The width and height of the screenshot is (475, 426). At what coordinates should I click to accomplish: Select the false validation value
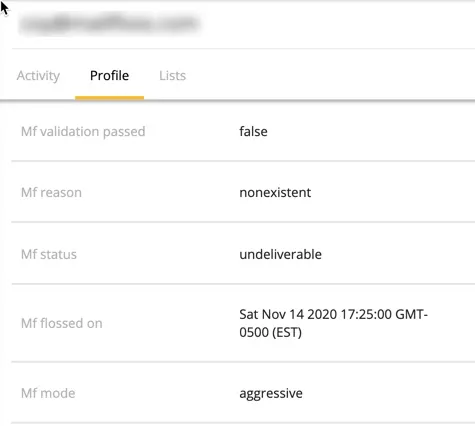pyautogui.click(x=253, y=131)
